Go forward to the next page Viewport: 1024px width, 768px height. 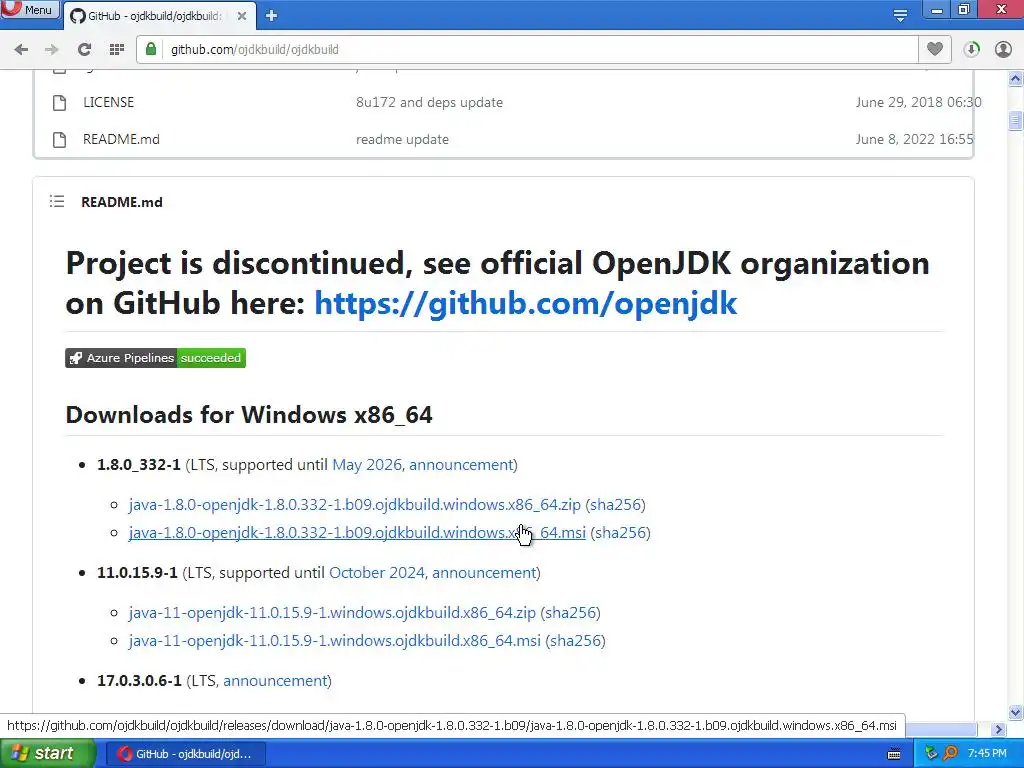(52, 49)
